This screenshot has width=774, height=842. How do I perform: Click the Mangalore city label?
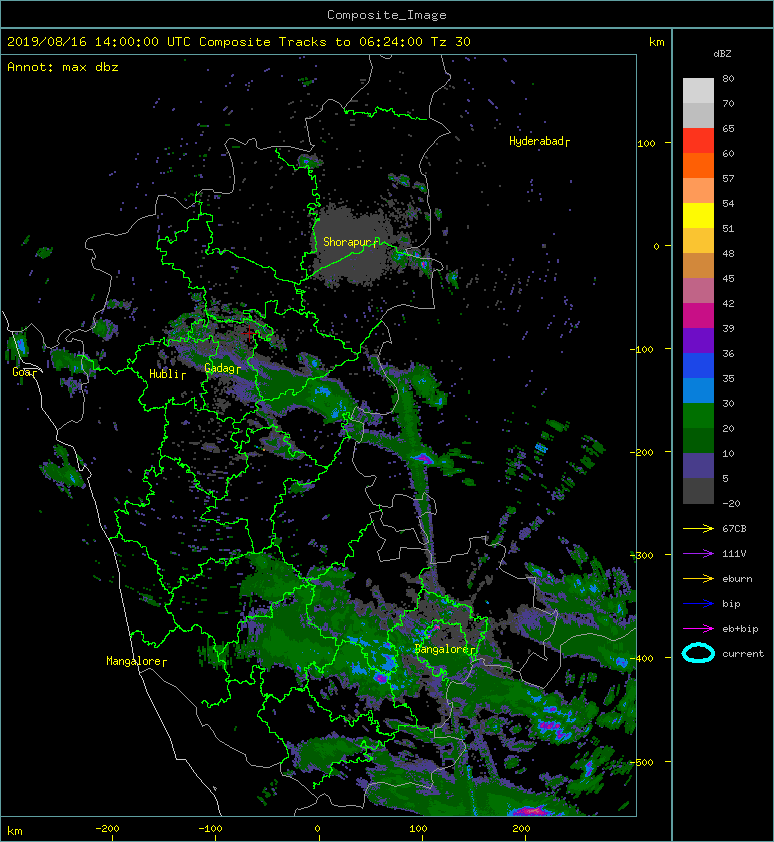click(x=136, y=661)
